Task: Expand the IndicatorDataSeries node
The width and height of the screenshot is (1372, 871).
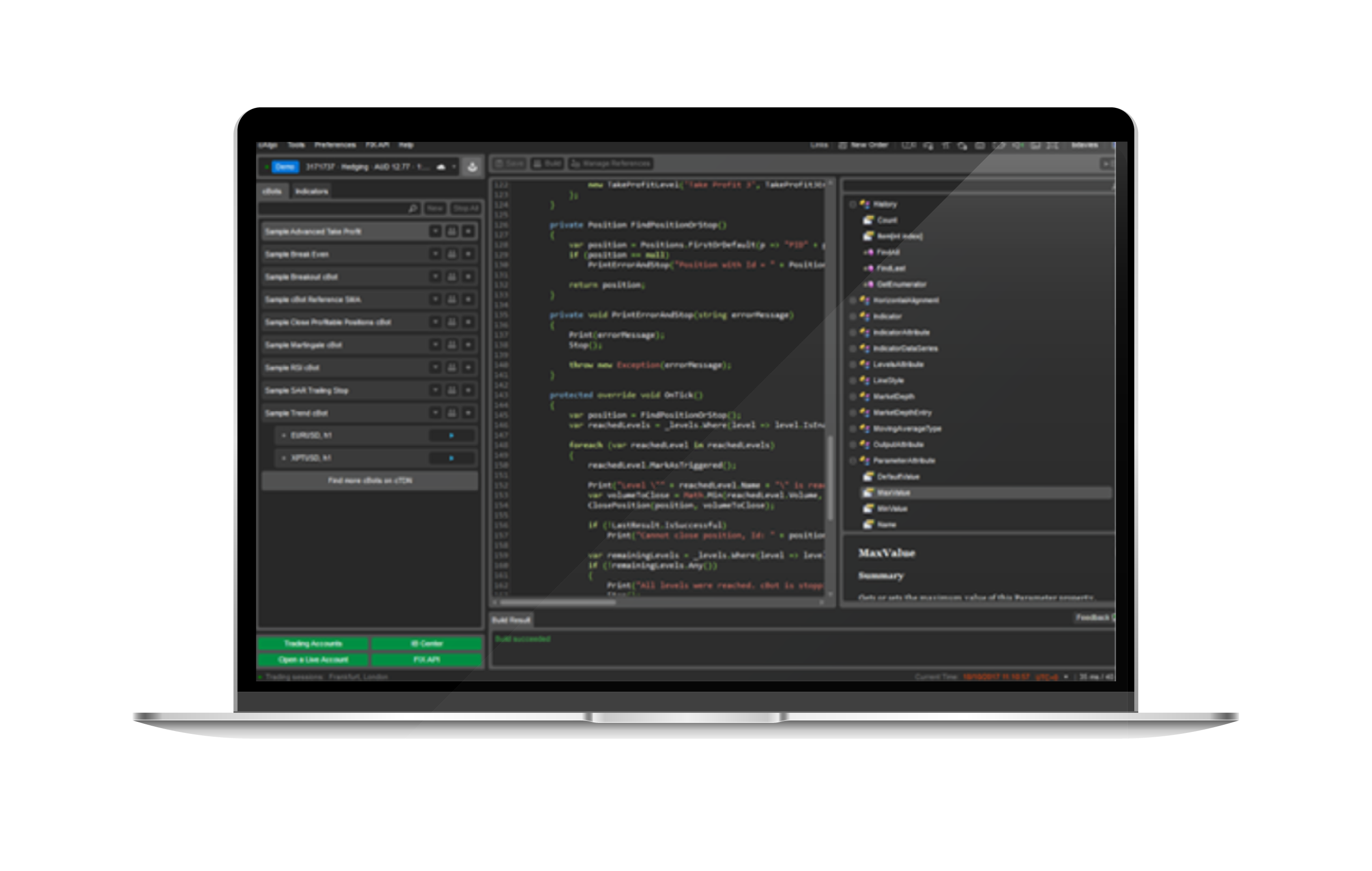Action: pyautogui.click(x=853, y=348)
